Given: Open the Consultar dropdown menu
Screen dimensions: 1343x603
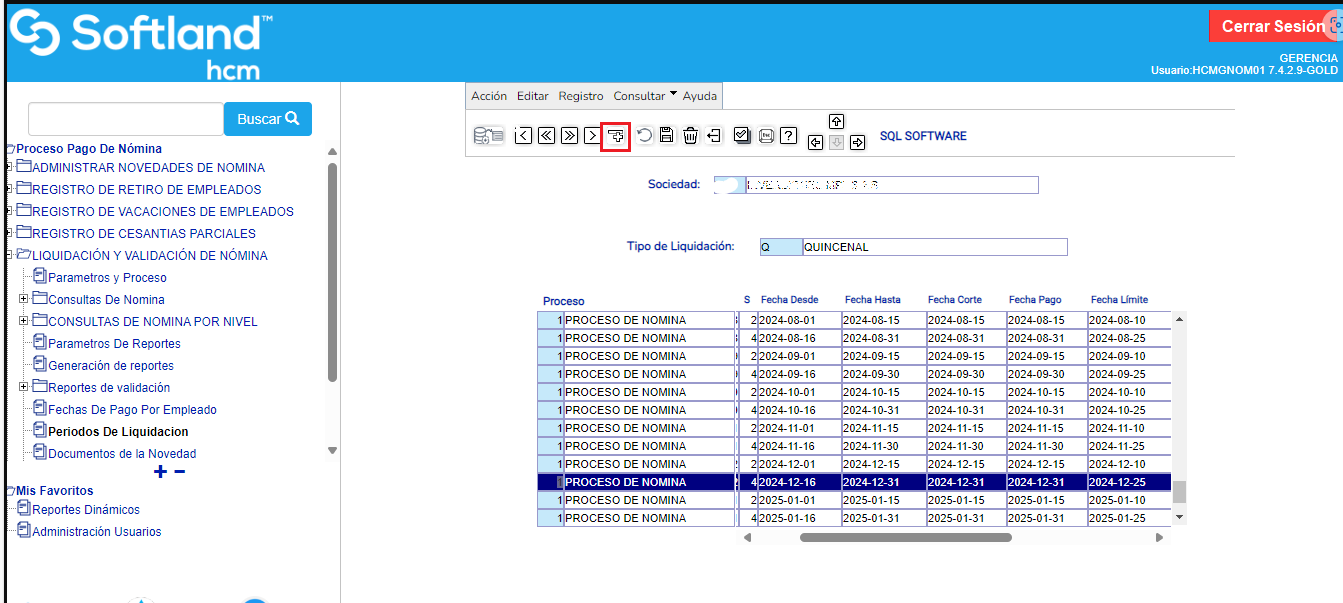Looking at the screenshot, I should click(645, 96).
